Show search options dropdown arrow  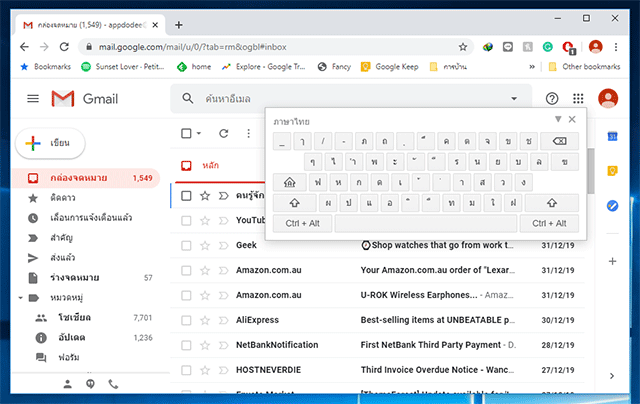(514, 98)
